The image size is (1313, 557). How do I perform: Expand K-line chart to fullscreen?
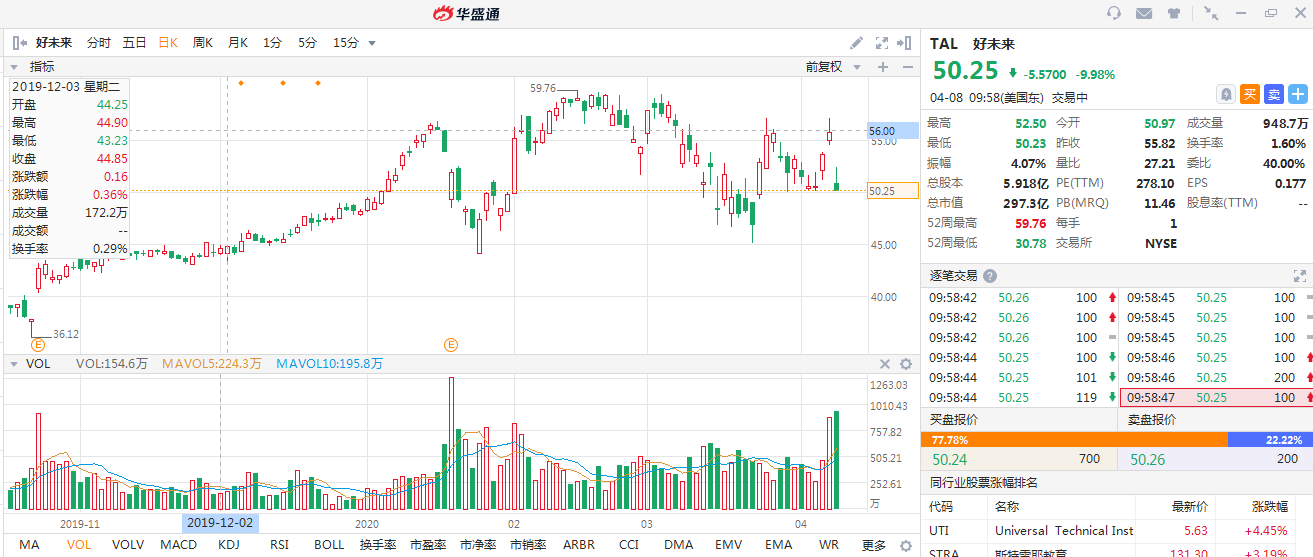tap(881, 43)
